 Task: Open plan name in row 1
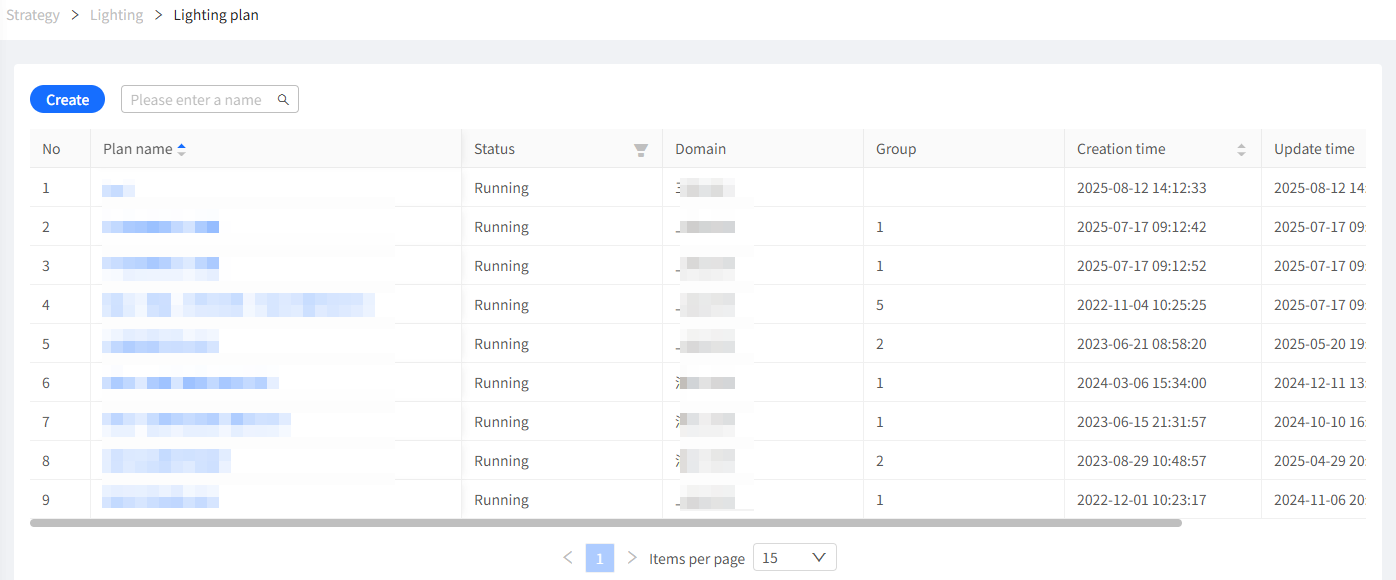tap(118, 188)
